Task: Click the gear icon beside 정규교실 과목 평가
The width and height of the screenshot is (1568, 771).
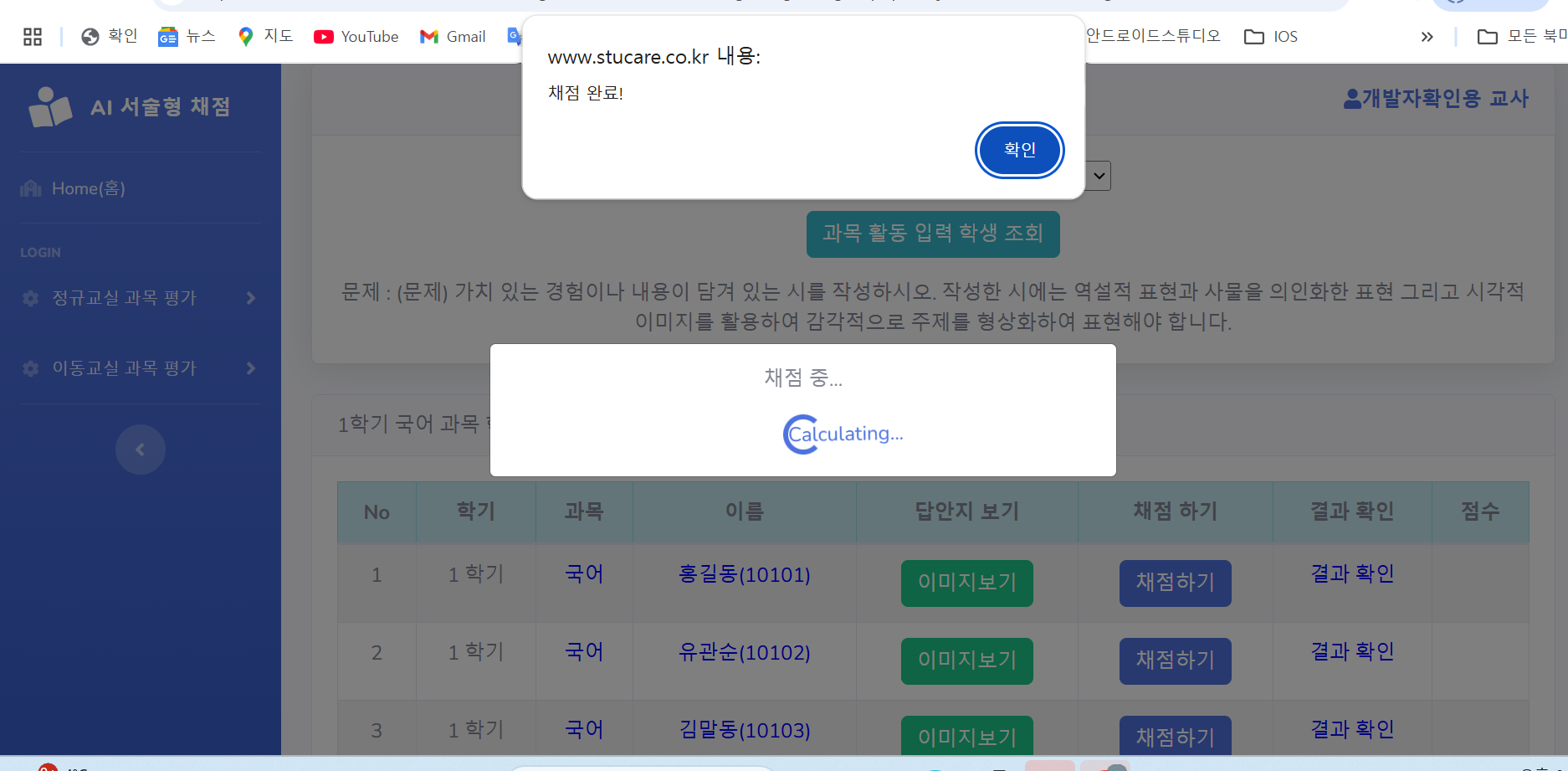Action: (x=31, y=298)
